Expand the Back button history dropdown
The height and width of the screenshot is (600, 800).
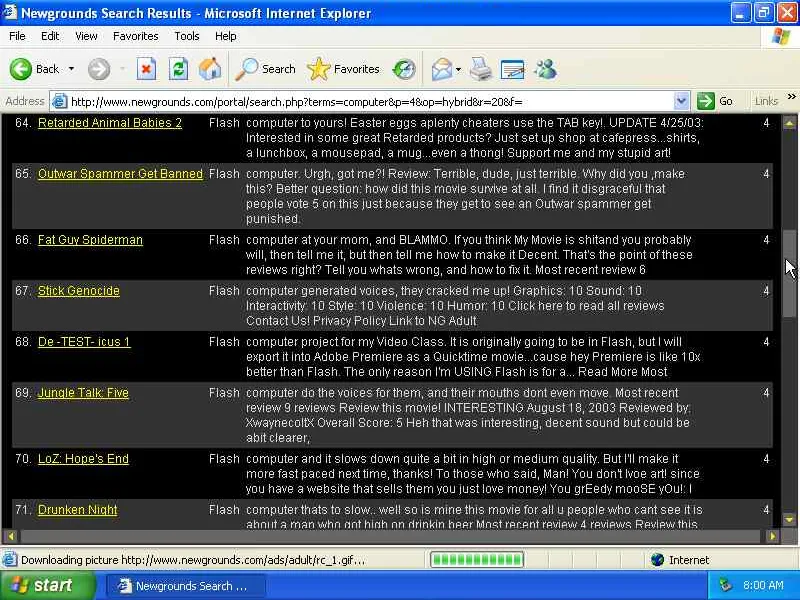coord(71,69)
